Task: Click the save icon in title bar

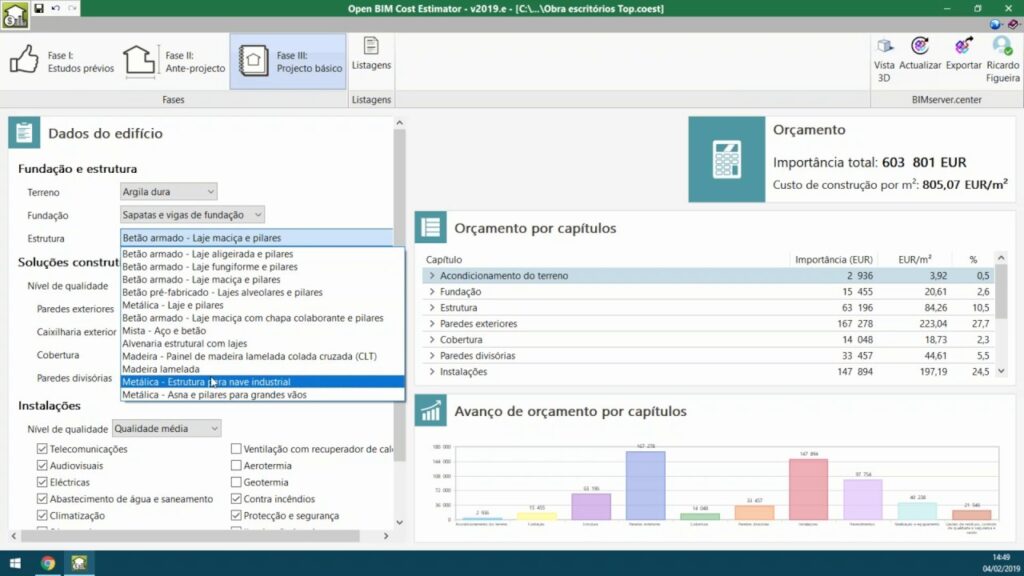Action: click(x=39, y=8)
